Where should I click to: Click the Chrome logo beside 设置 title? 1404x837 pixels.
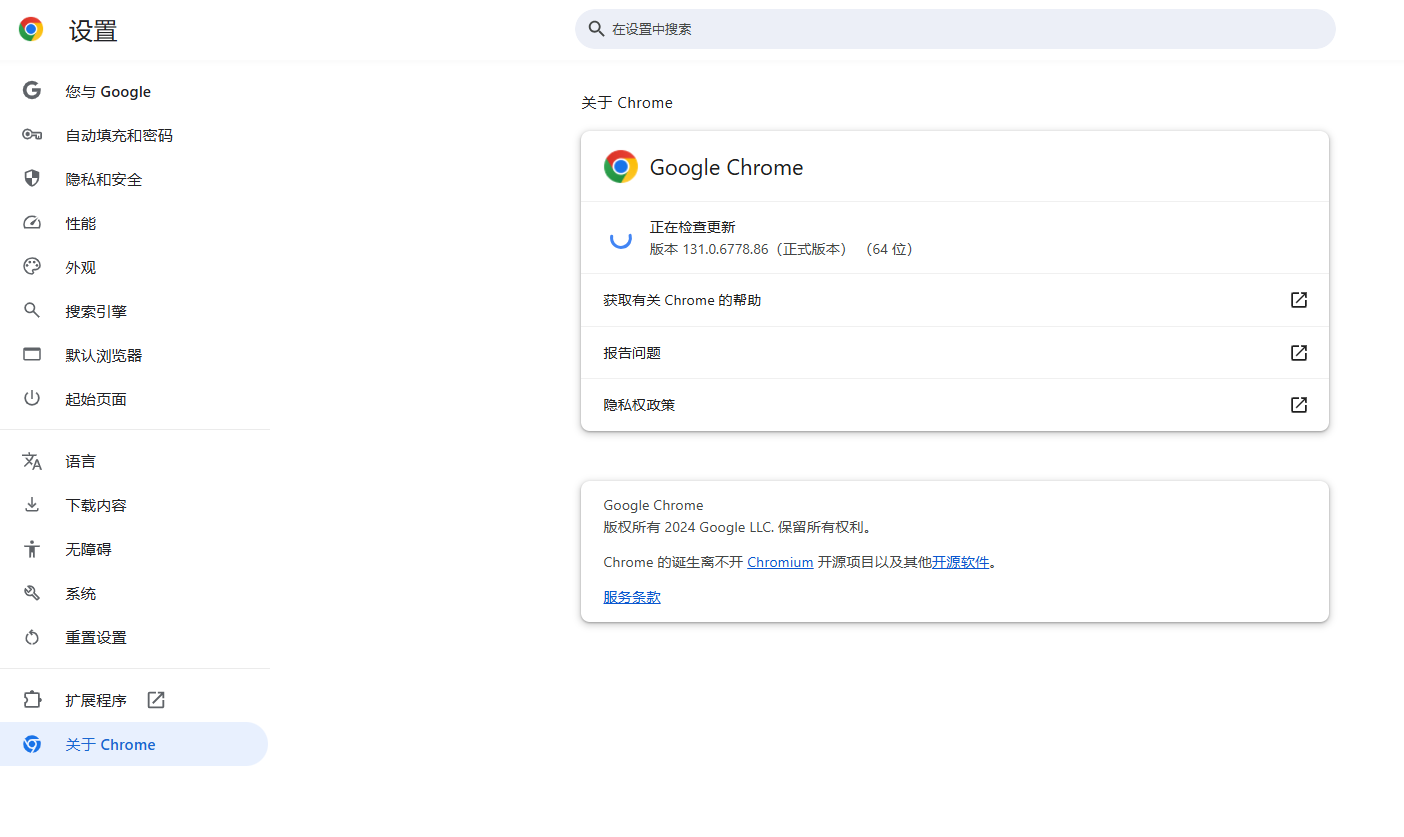click(x=31, y=30)
